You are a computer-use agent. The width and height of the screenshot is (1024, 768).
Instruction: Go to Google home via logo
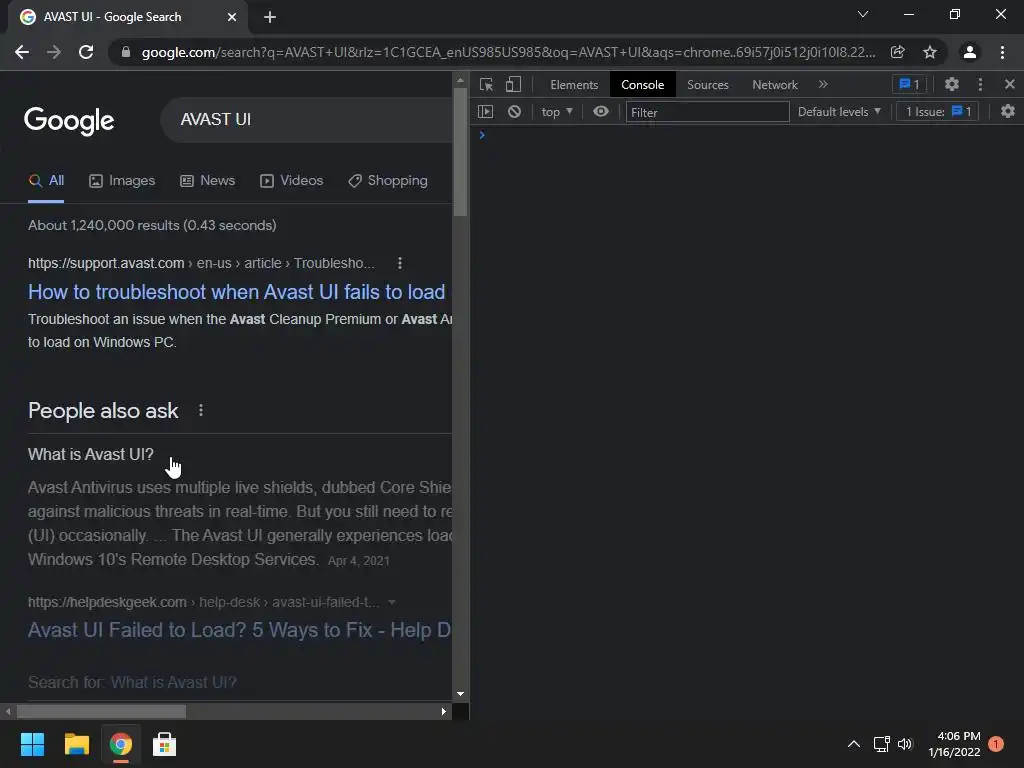tap(69, 120)
